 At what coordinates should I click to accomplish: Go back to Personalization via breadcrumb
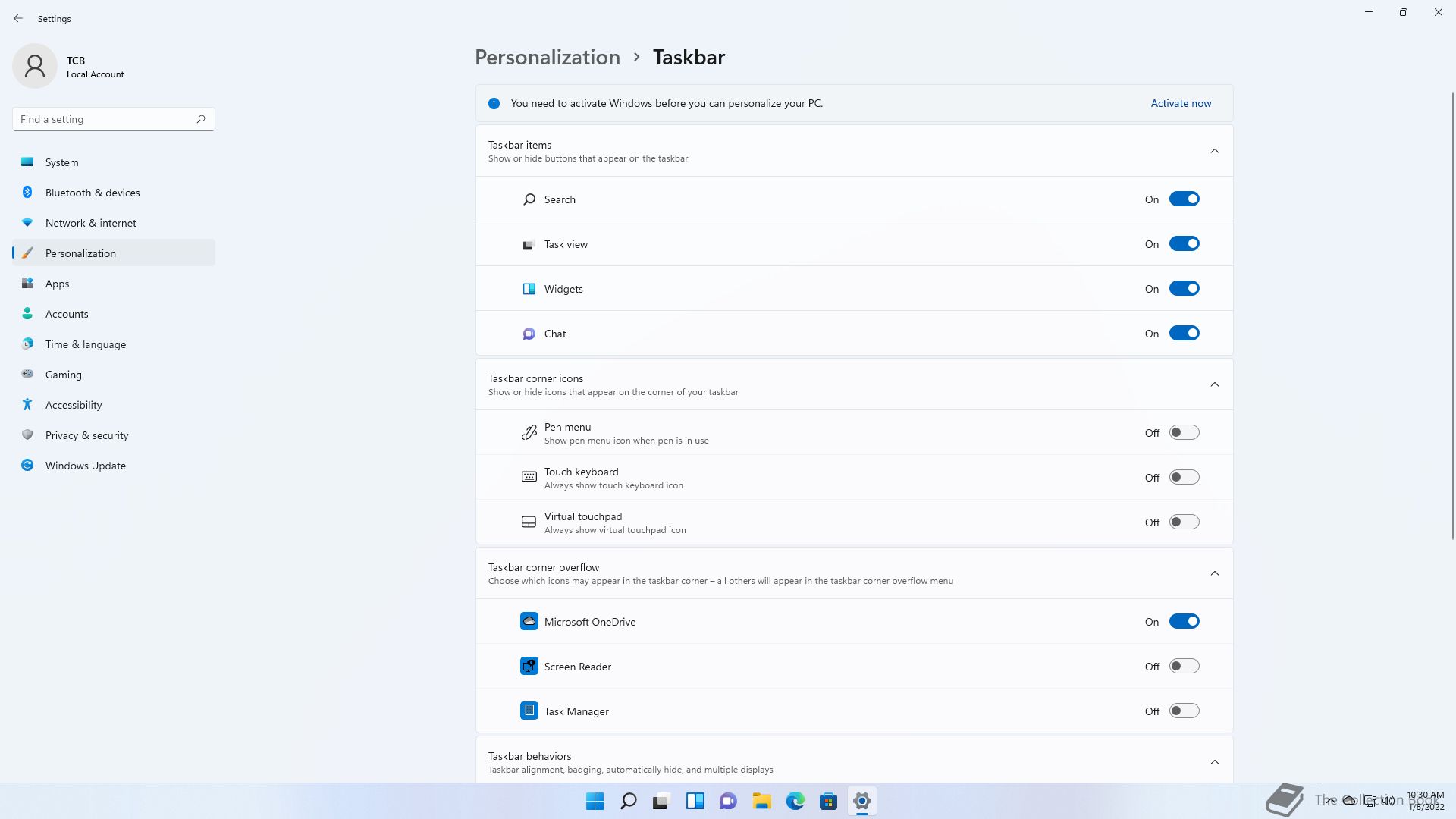(x=548, y=57)
